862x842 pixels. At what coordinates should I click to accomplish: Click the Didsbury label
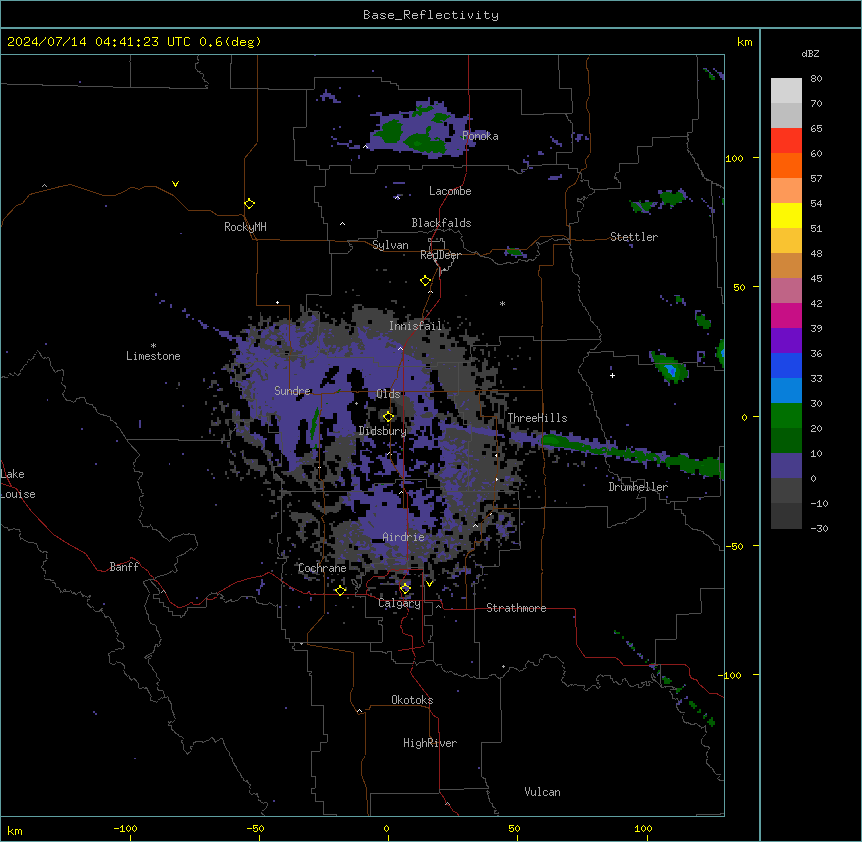point(383,431)
